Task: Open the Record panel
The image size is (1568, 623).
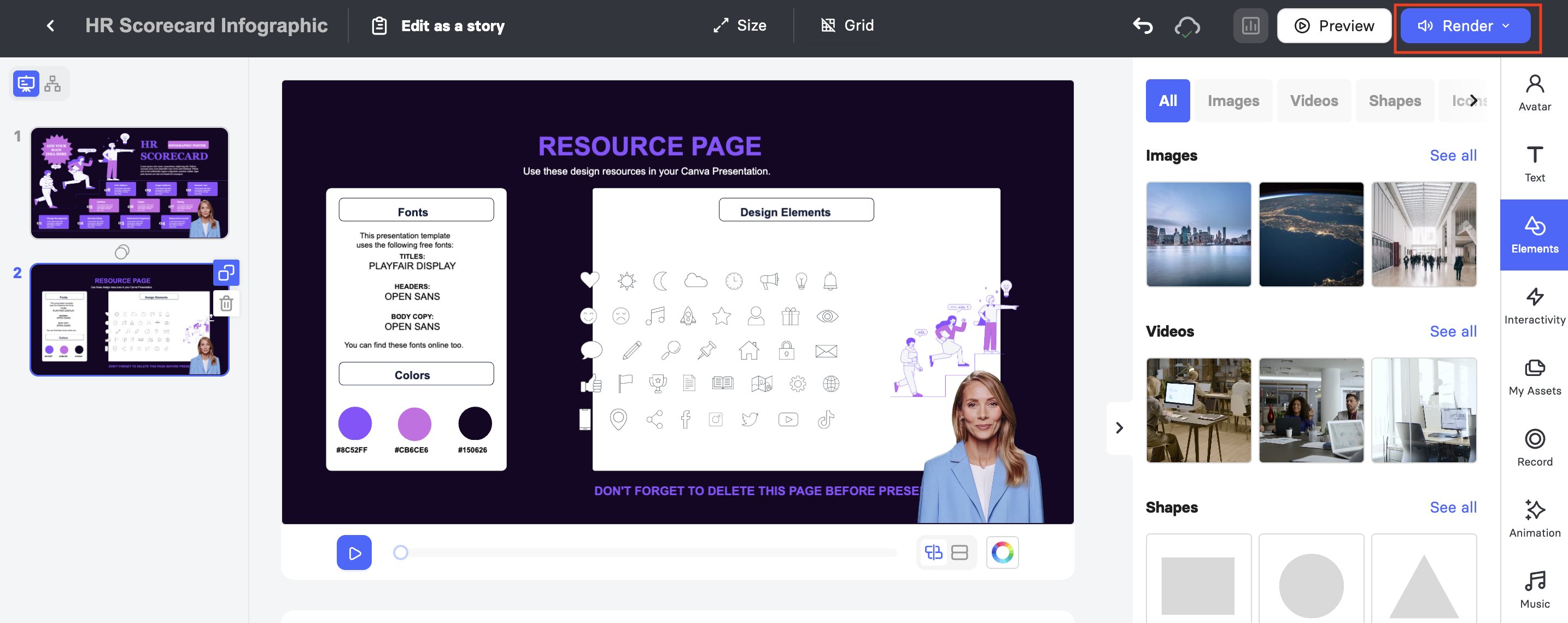Action: pos(1535,448)
